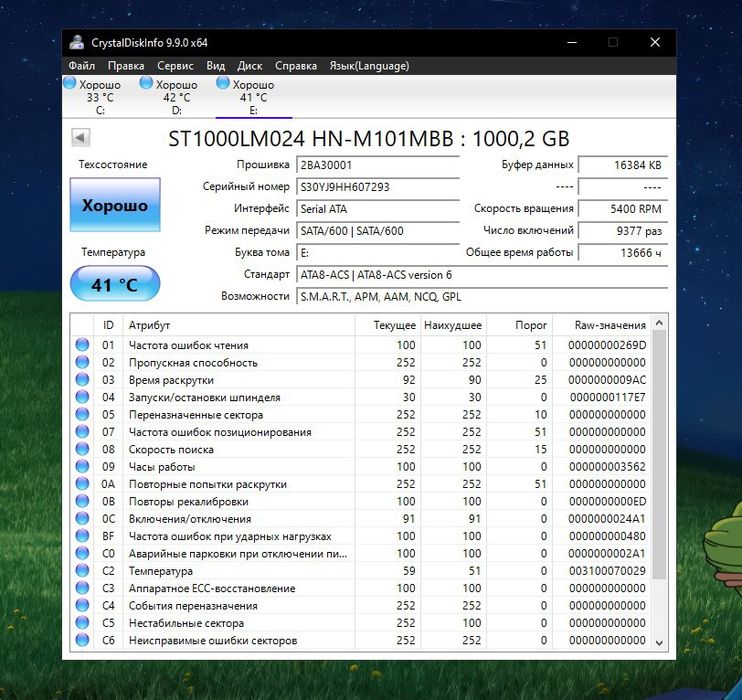Close the CrystalDiskInfo window
This screenshot has width=742, height=700.
pyautogui.click(x=655, y=42)
